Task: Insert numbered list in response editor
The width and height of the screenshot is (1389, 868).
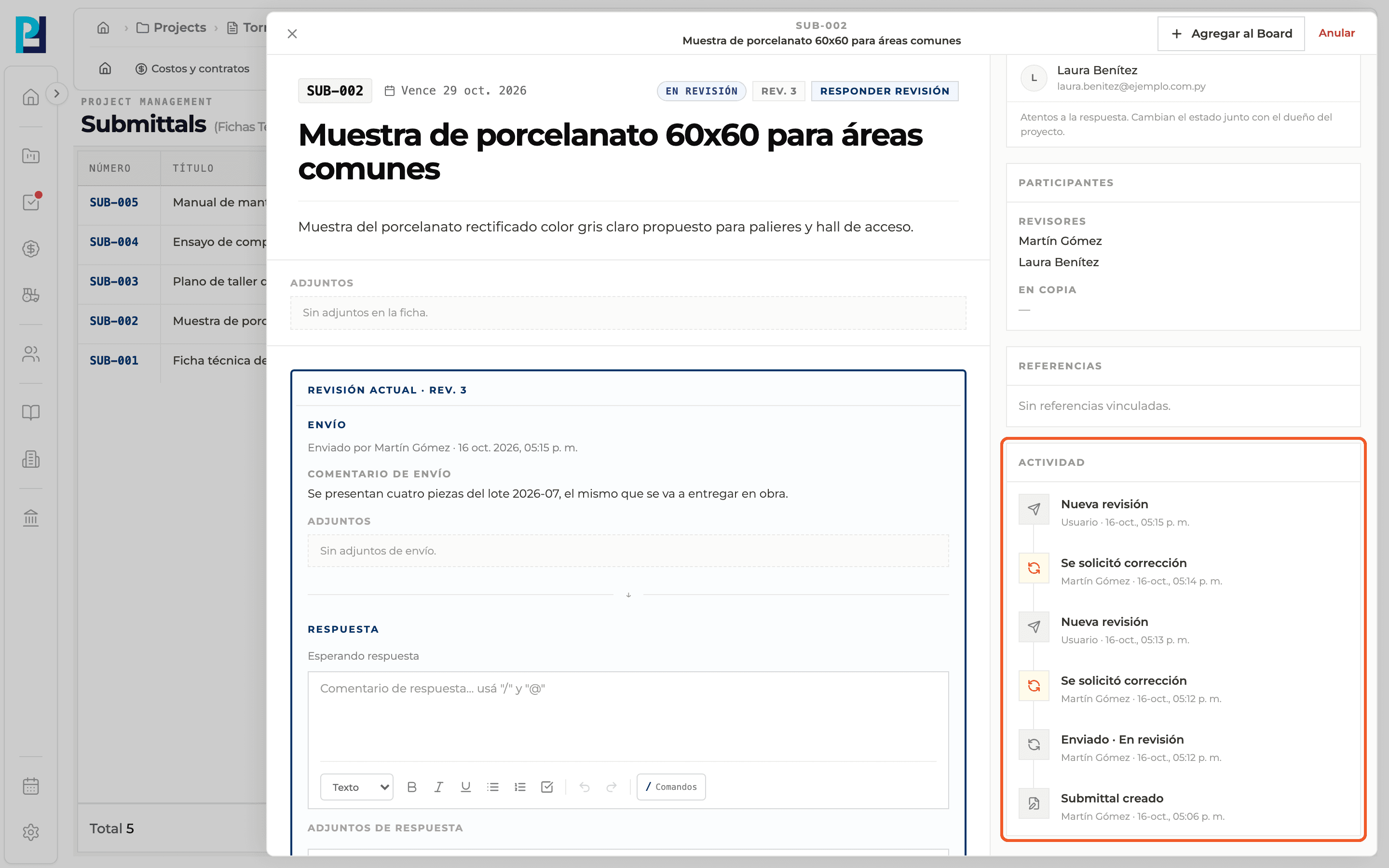Action: (520, 787)
